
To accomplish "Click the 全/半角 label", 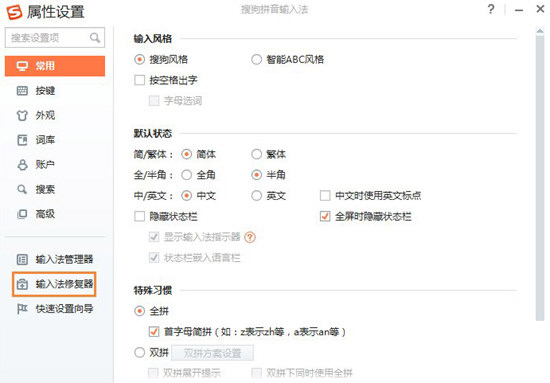I will point(153,175).
